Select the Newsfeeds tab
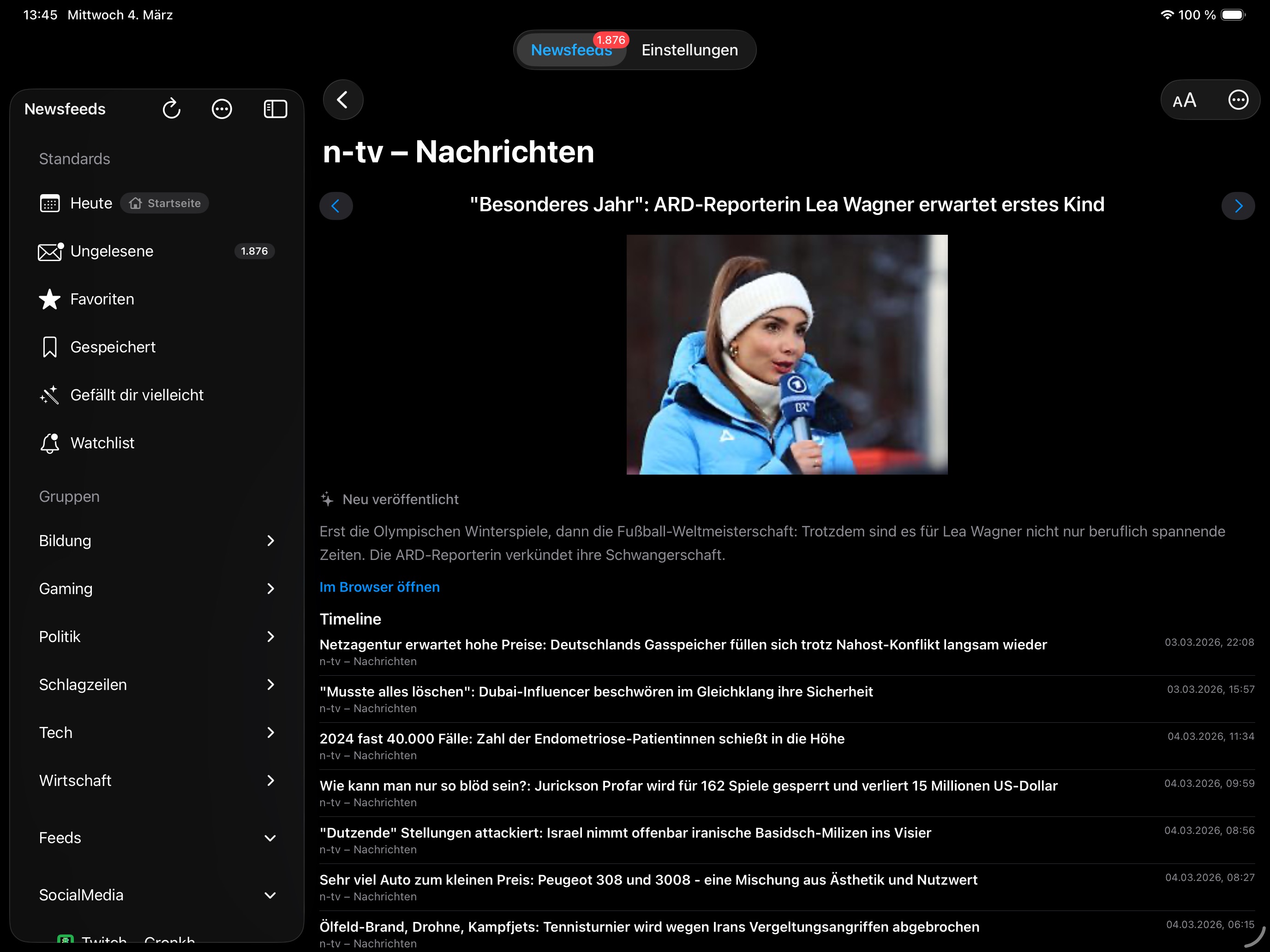The width and height of the screenshot is (1270, 952). pyautogui.click(x=571, y=50)
